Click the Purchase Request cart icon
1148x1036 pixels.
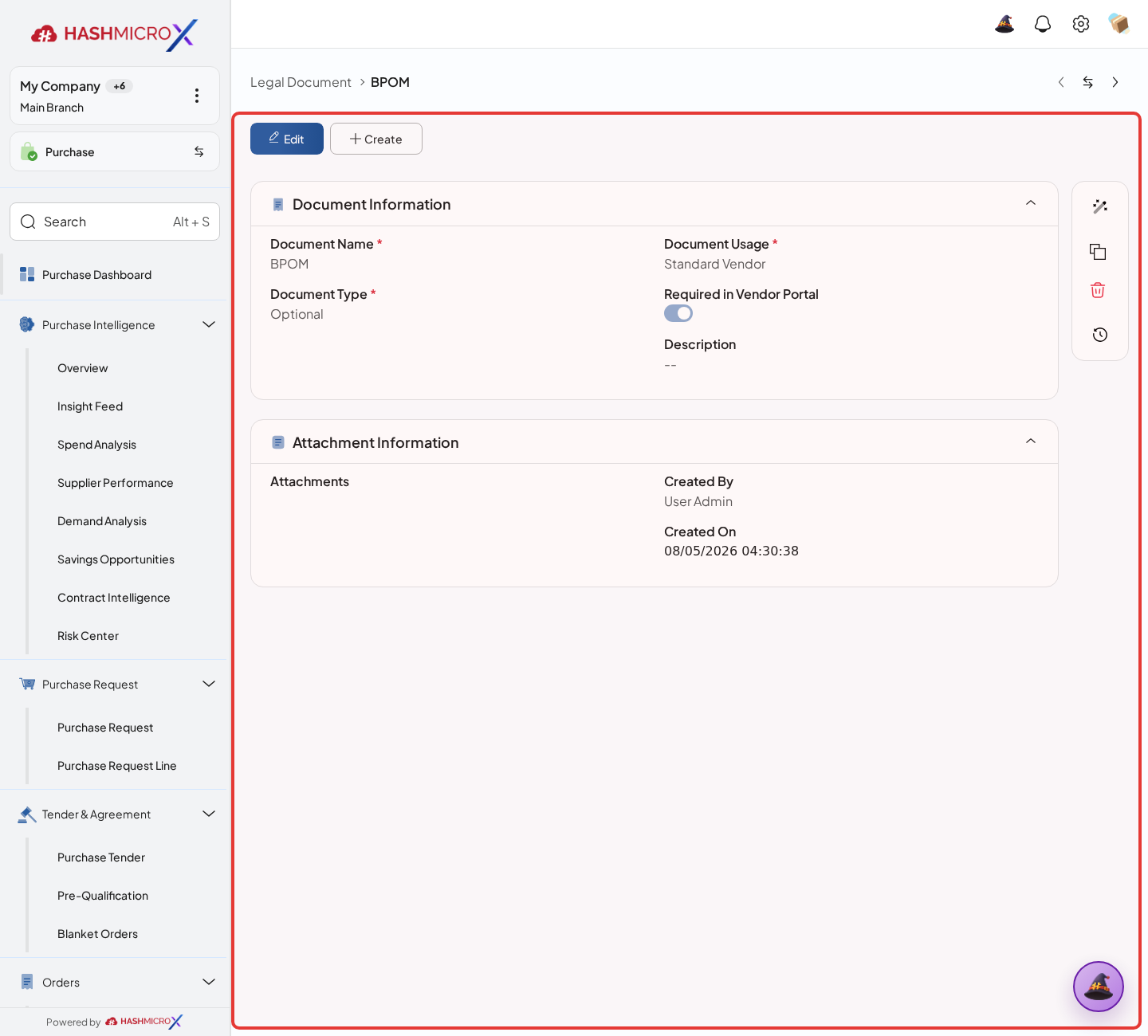click(x=27, y=684)
